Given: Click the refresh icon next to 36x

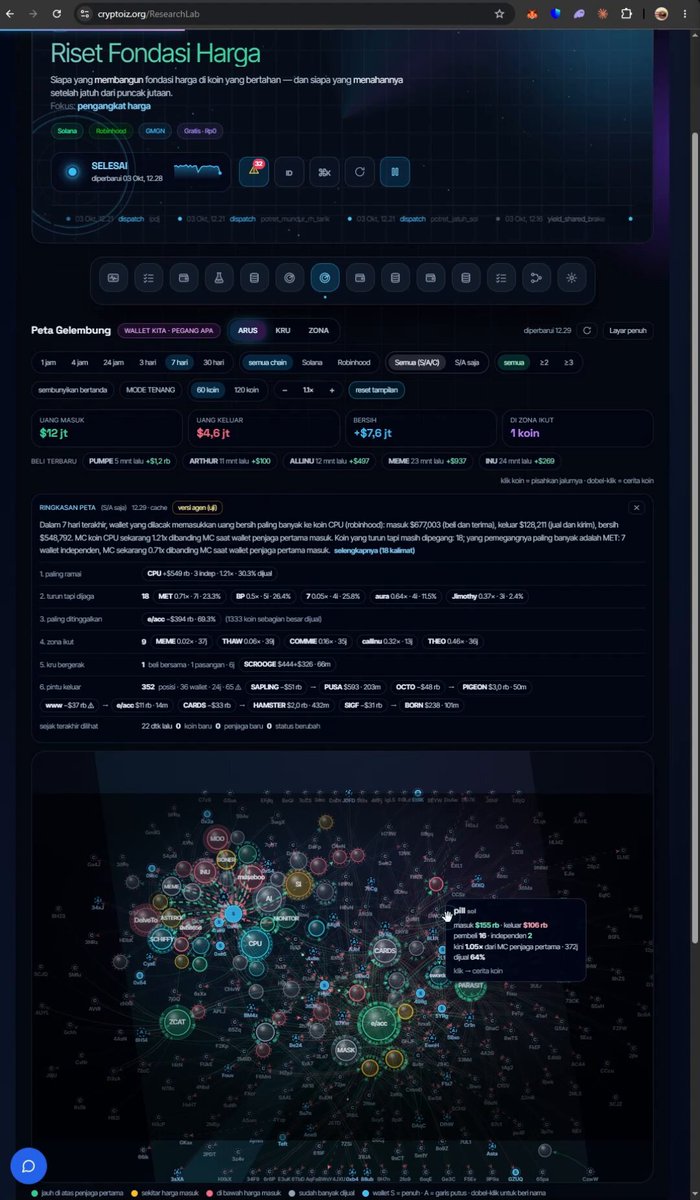Looking at the screenshot, I should [x=359, y=172].
